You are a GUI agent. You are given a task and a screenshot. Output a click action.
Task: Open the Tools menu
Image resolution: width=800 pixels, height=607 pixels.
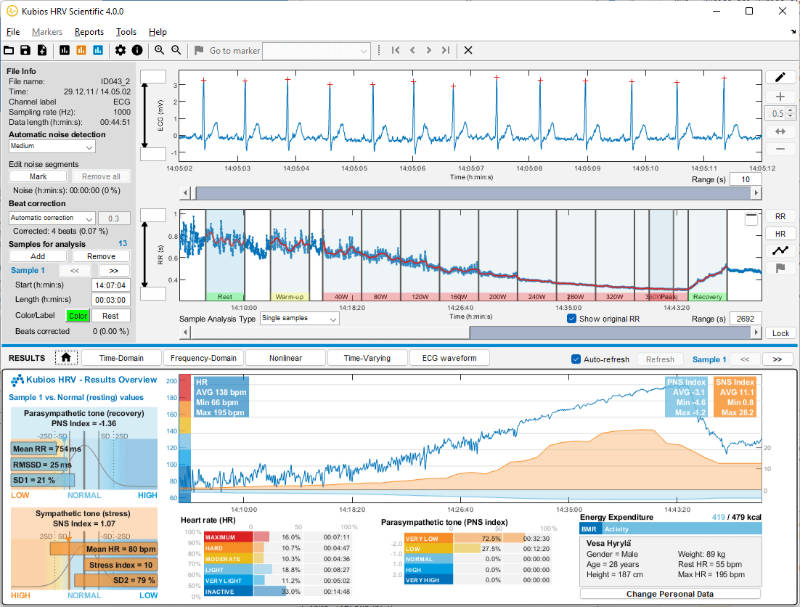click(126, 32)
